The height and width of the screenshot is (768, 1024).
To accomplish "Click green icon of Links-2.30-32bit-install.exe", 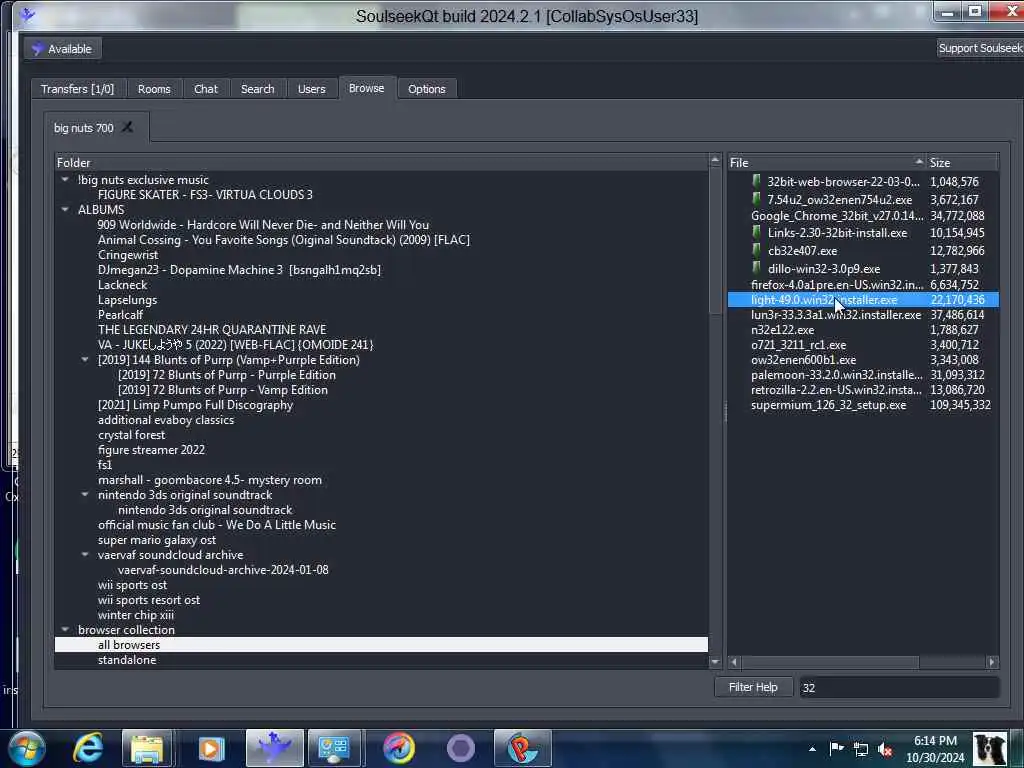I will [x=756, y=232].
